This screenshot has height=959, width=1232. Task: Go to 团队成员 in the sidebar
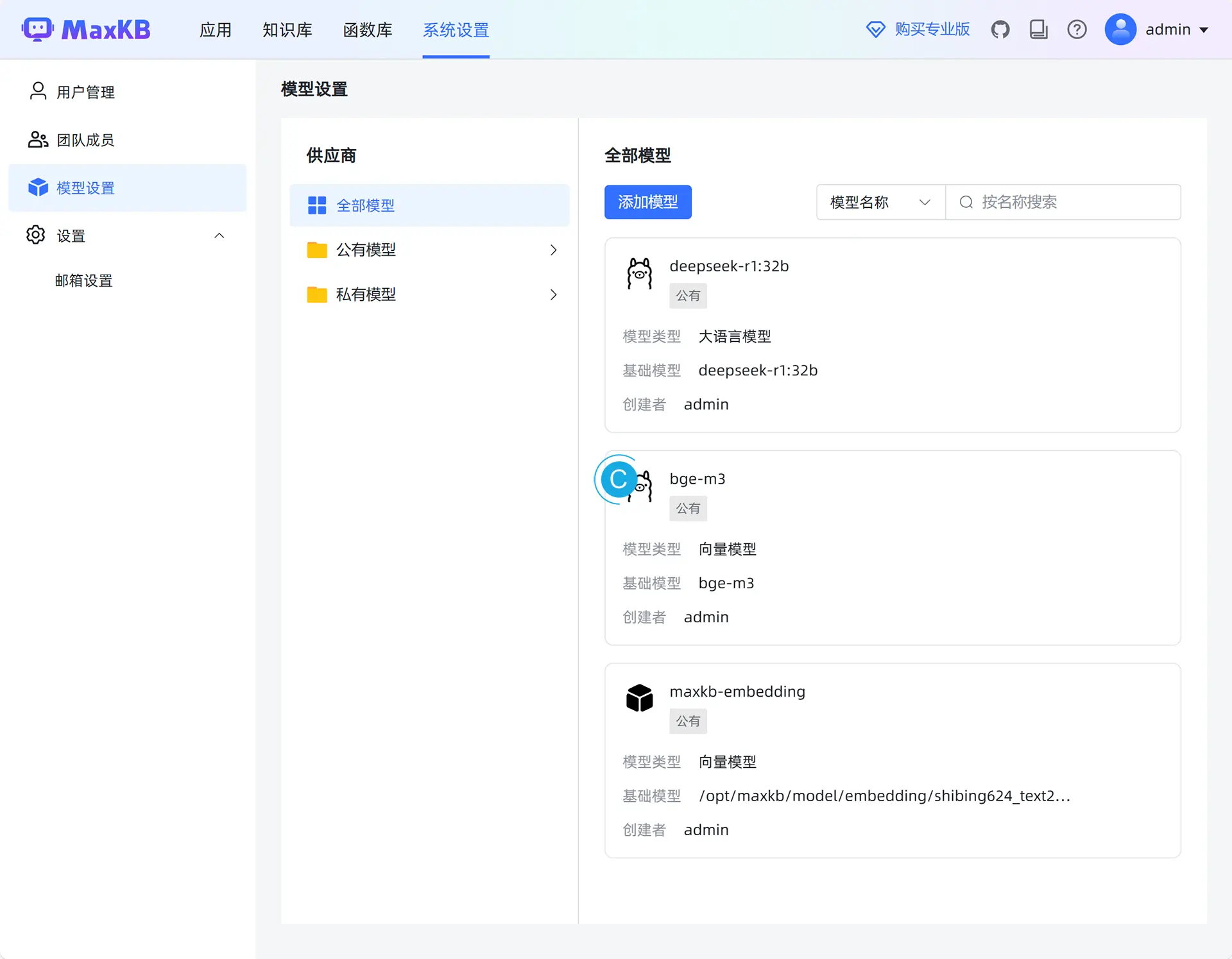pyautogui.click(x=127, y=140)
